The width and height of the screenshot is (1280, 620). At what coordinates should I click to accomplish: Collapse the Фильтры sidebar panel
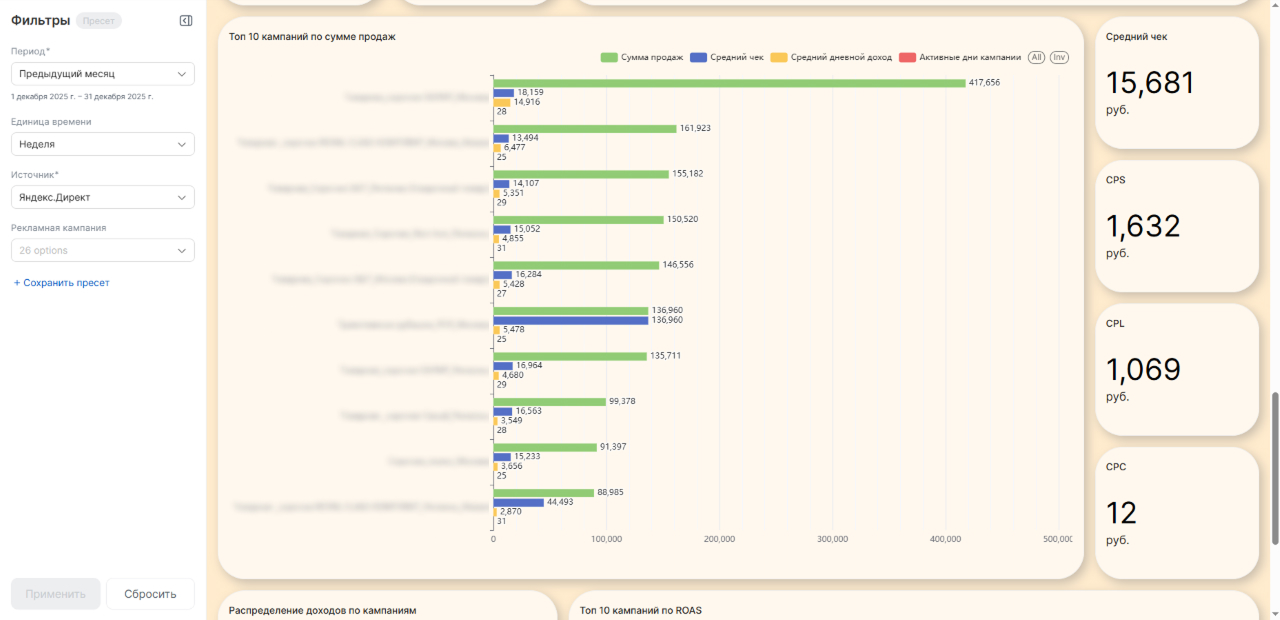pyautogui.click(x=186, y=20)
